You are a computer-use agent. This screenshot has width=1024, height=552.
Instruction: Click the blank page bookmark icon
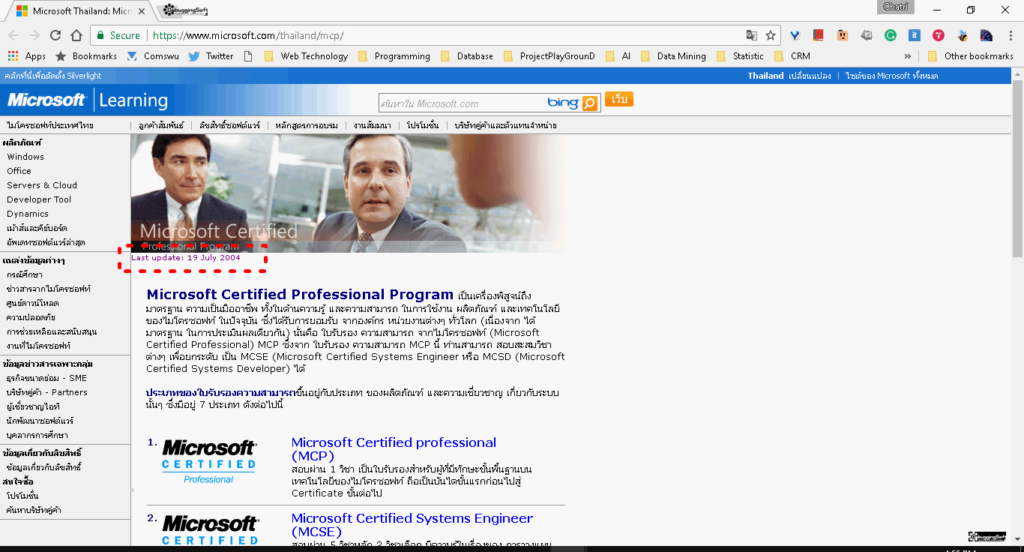[x=248, y=56]
